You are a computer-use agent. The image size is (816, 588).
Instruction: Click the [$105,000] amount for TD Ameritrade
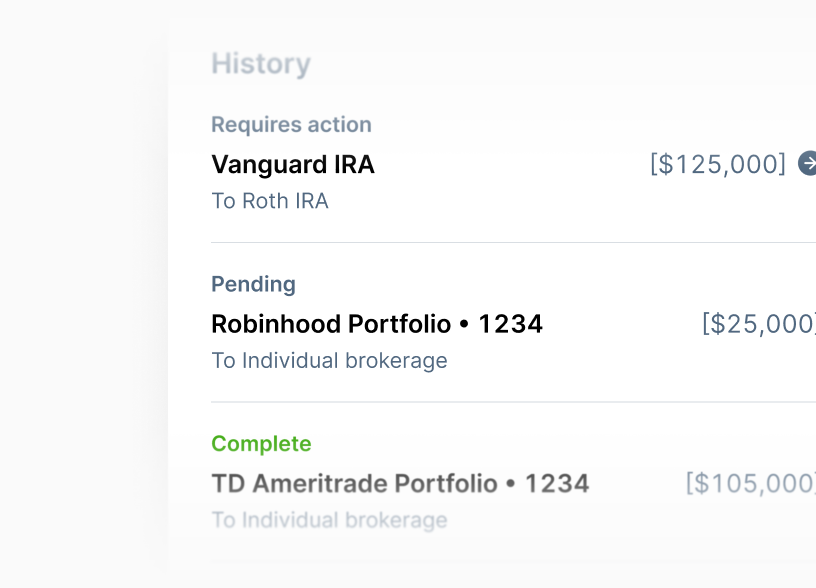coord(750,484)
